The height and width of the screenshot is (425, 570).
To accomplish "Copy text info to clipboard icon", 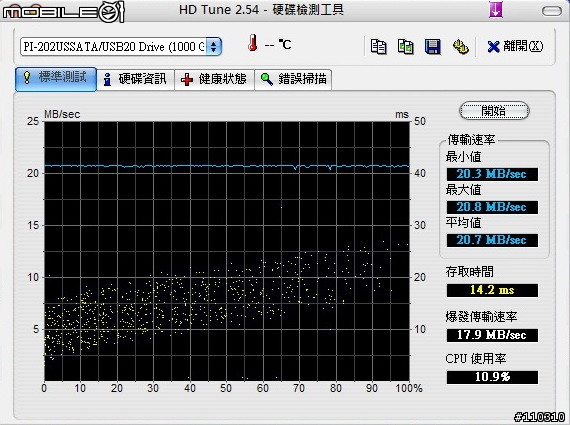I will 378,47.
